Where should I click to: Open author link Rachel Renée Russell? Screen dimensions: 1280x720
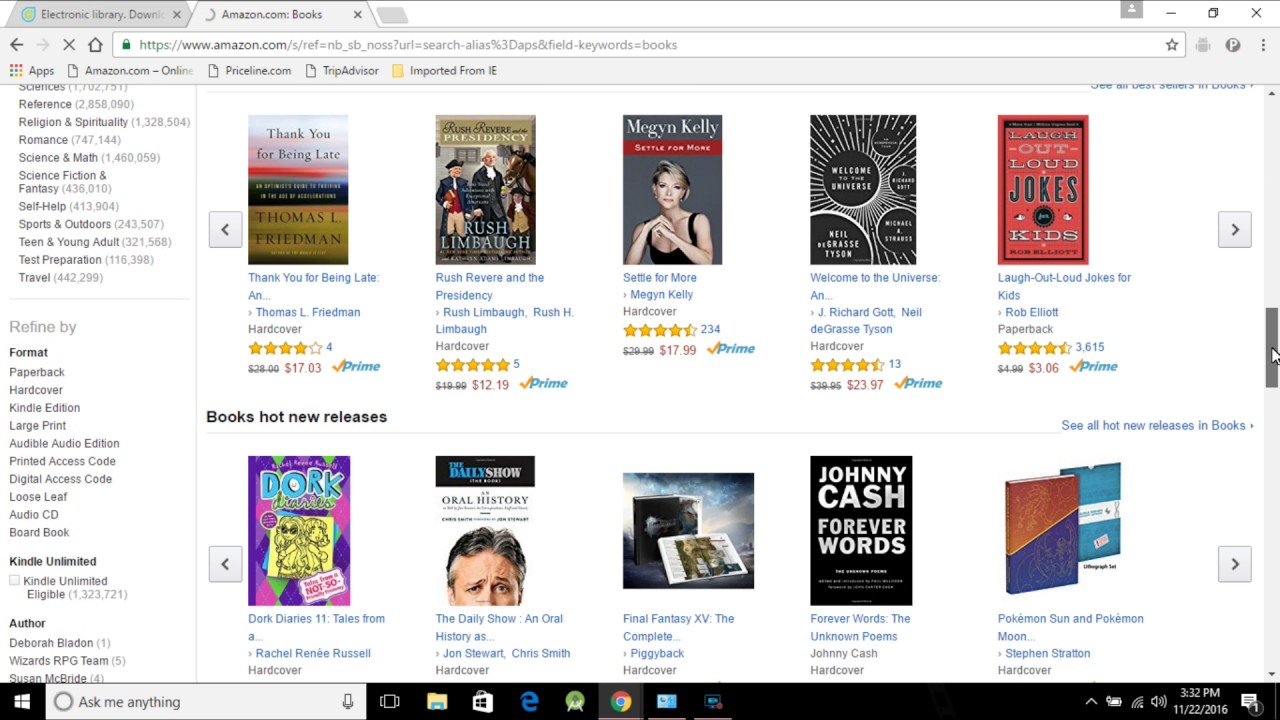click(x=313, y=653)
